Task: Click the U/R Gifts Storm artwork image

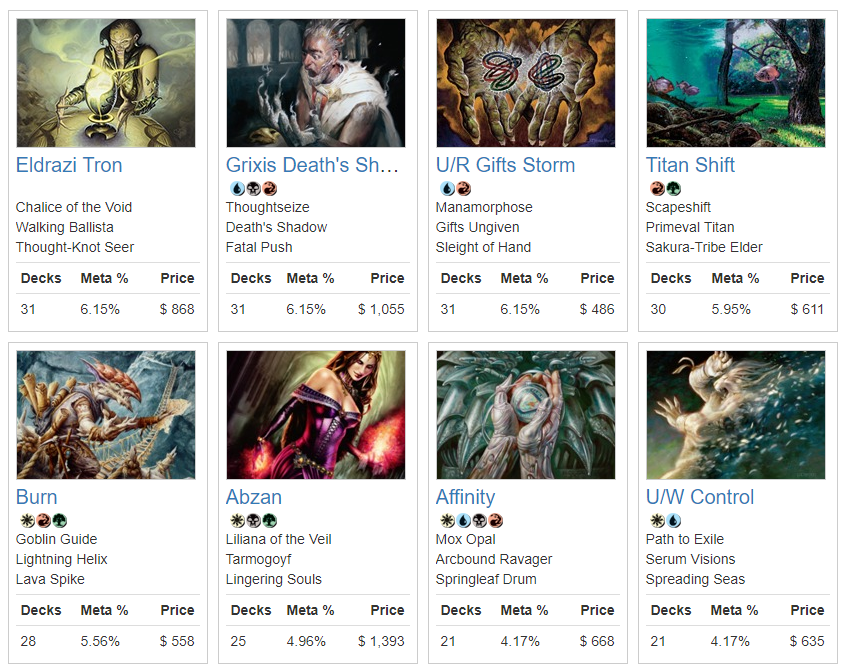Action: pos(526,83)
